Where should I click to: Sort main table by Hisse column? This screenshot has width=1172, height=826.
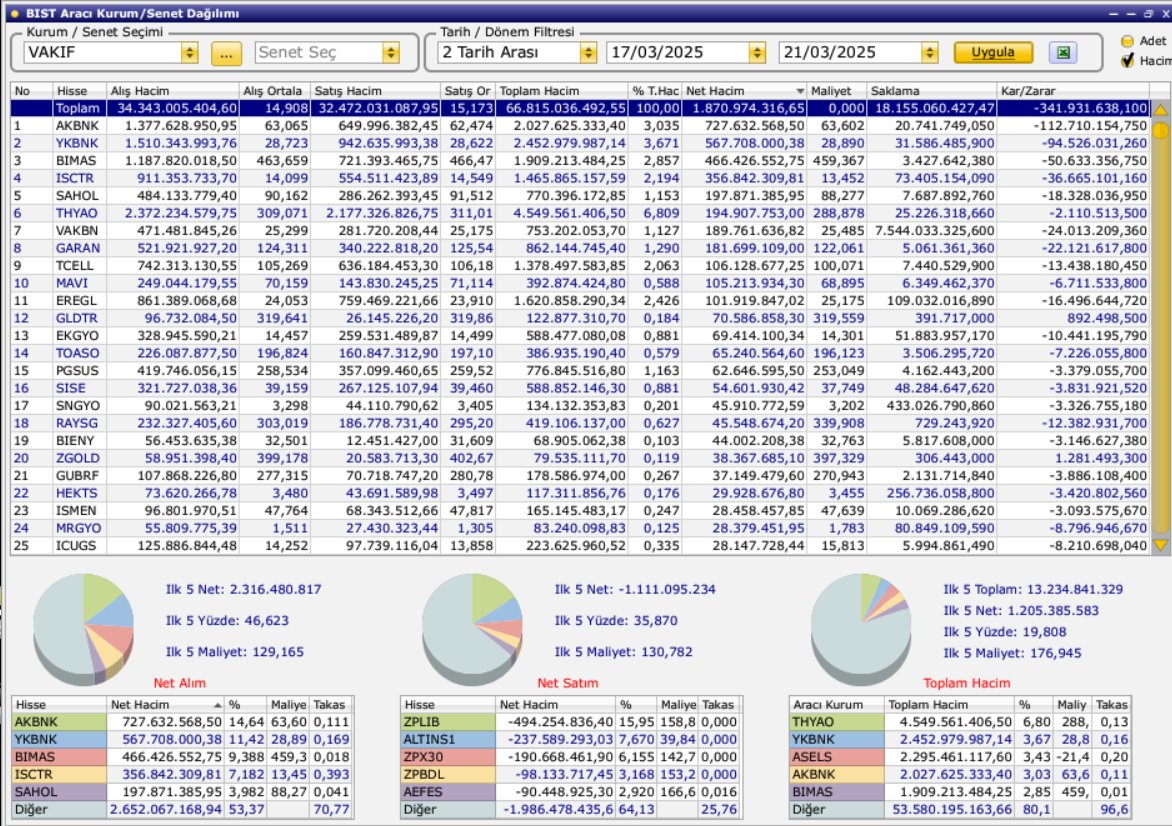(x=80, y=90)
